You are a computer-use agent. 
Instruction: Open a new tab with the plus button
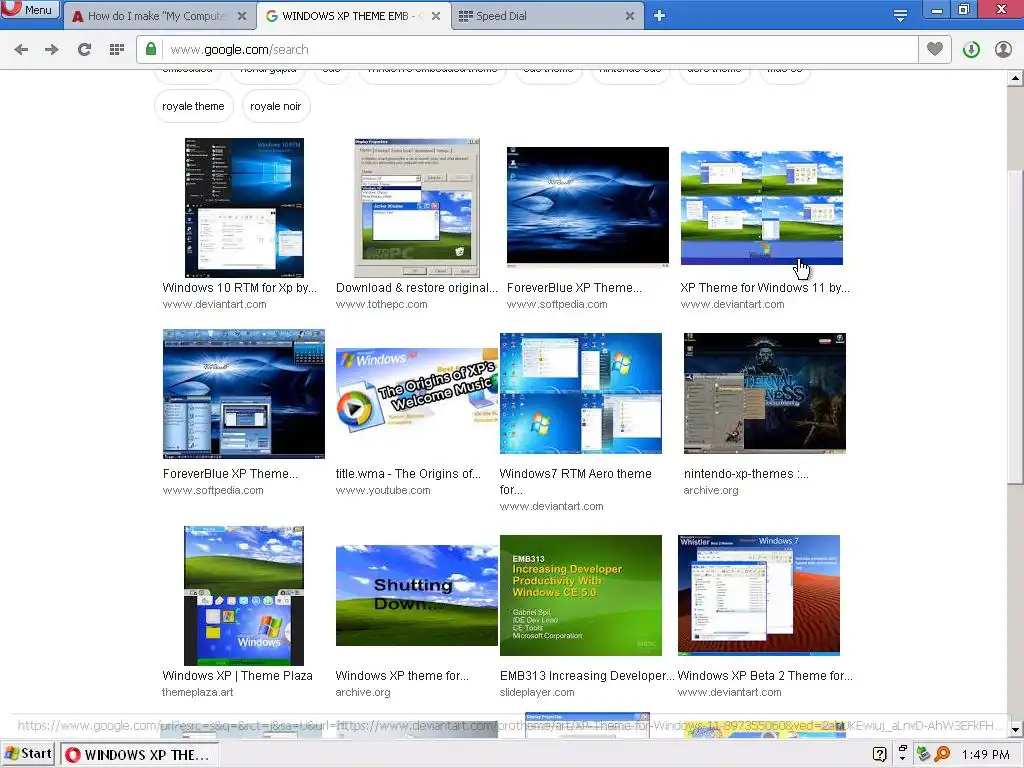click(x=660, y=16)
